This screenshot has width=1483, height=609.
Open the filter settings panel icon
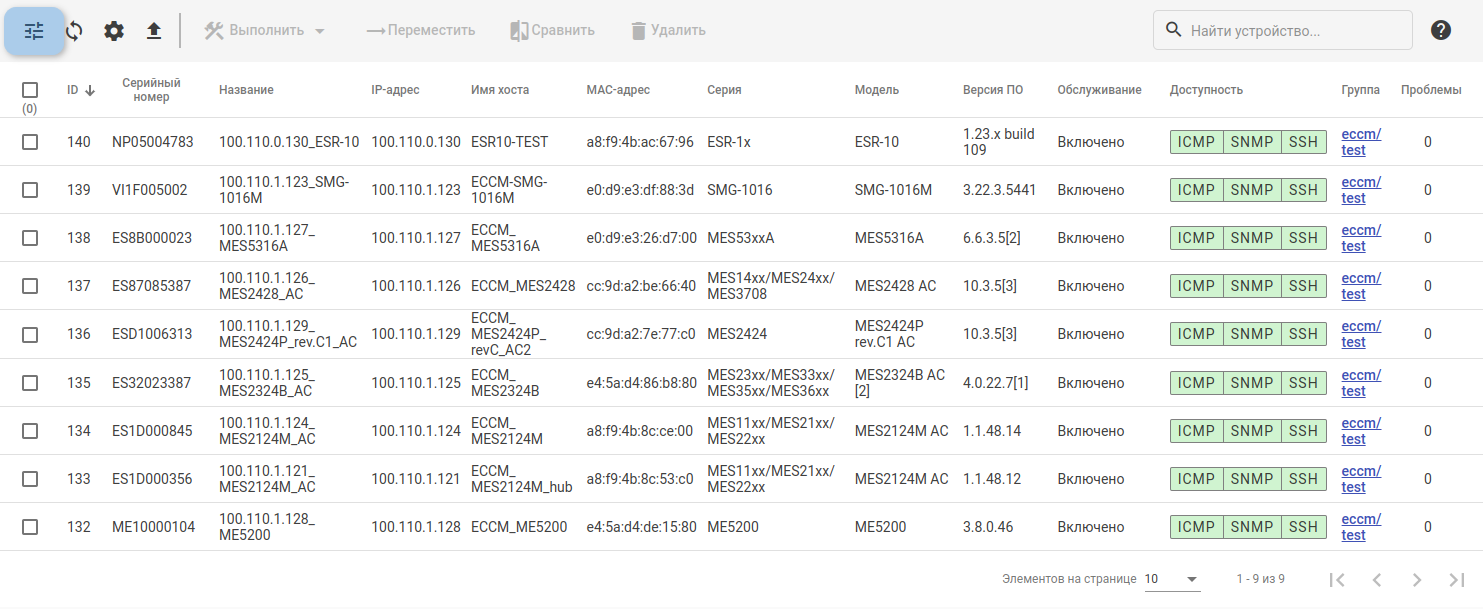tap(35, 31)
